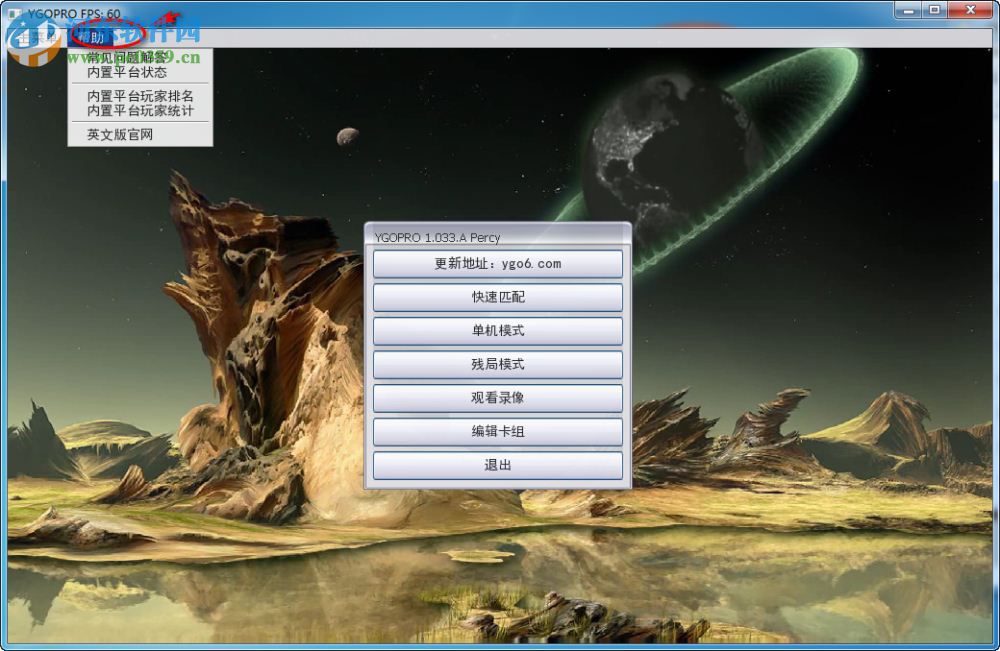1000x651 pixels.
Task: Click the 退出 (Exit) button
Action: point(497,465)
